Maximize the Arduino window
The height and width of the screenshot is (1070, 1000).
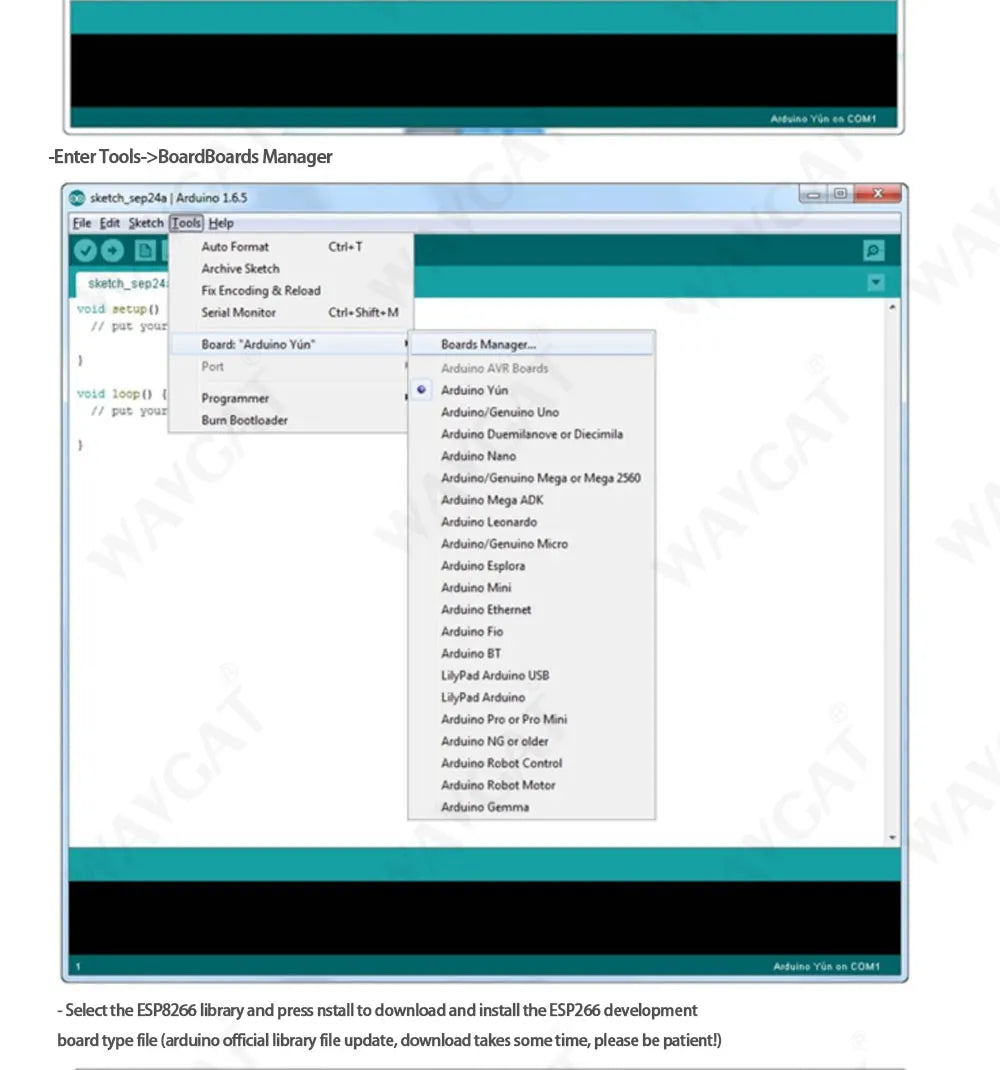(x=840, y=194)
